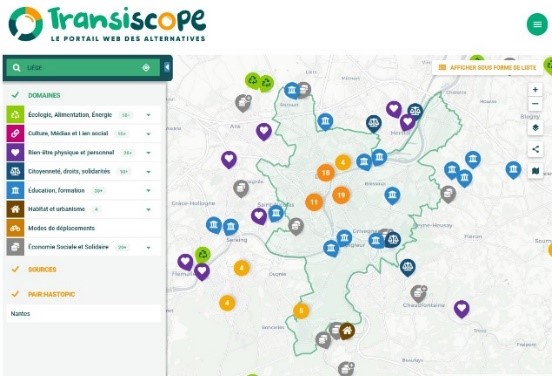Collapse the sidebar with the arrow handle
Viewport: 552px width, 376px height.
167,67
